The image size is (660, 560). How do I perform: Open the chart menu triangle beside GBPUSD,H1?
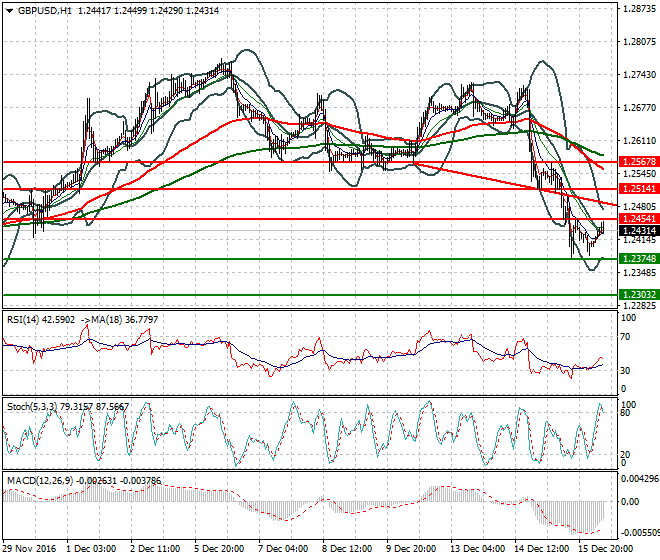click(9, 11)
